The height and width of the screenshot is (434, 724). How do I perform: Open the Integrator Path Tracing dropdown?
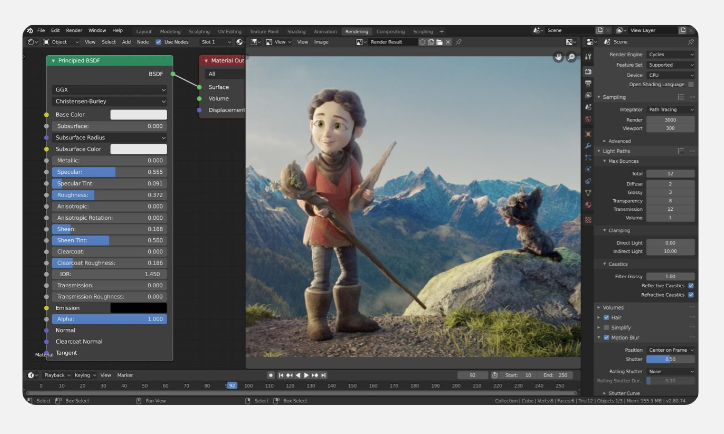pyautogui.click(x=670, y=109)
